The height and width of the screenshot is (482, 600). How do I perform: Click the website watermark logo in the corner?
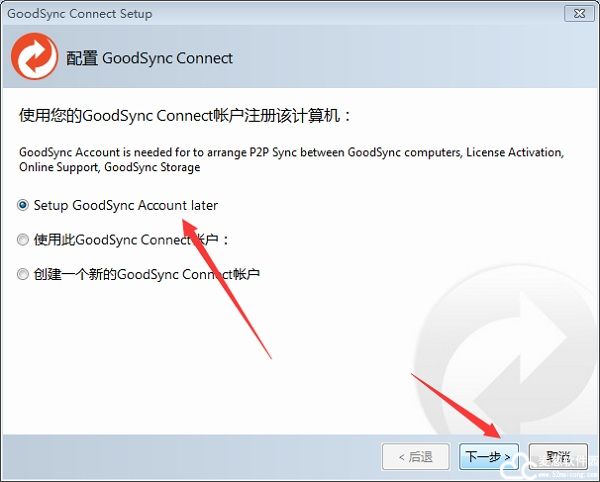(551, 467)
